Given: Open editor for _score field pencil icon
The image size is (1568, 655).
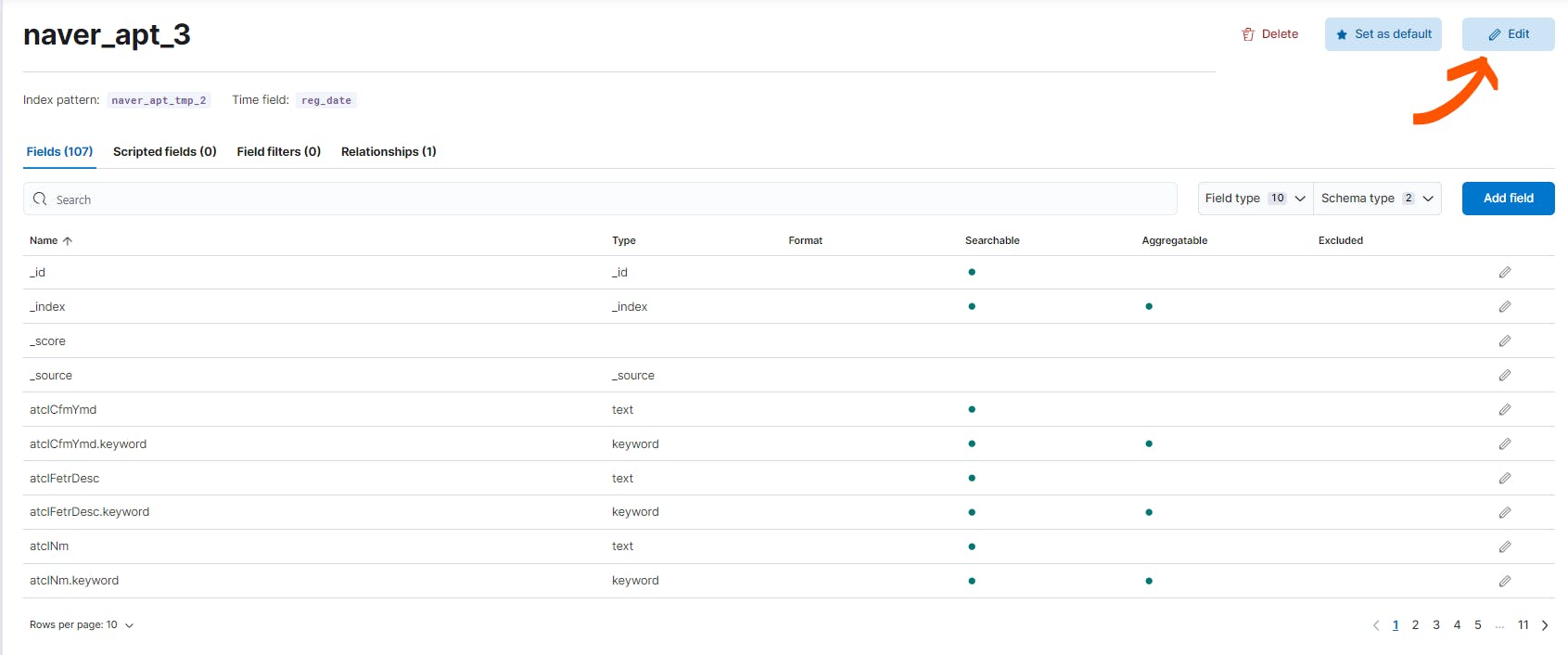Looking at the screenshot, I should (1505, 340).
